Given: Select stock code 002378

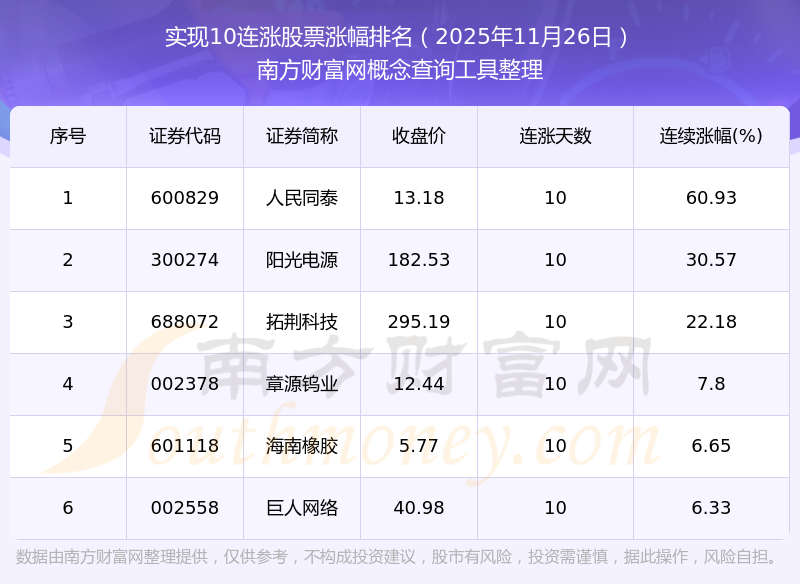Looking at the screenshot, I should pos(185,384).
